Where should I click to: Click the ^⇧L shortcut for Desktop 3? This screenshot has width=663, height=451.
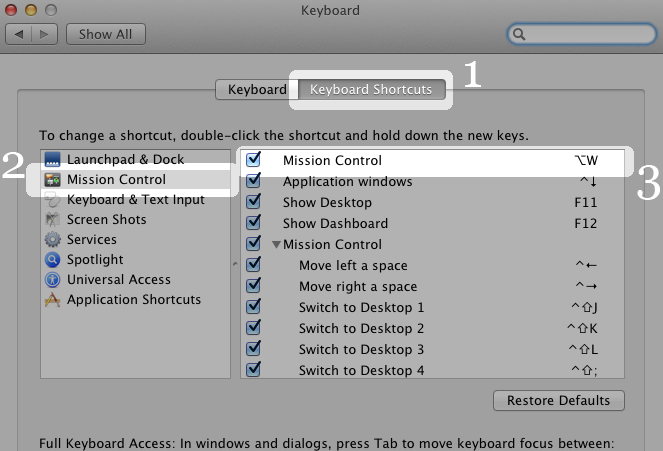[583, 349]
